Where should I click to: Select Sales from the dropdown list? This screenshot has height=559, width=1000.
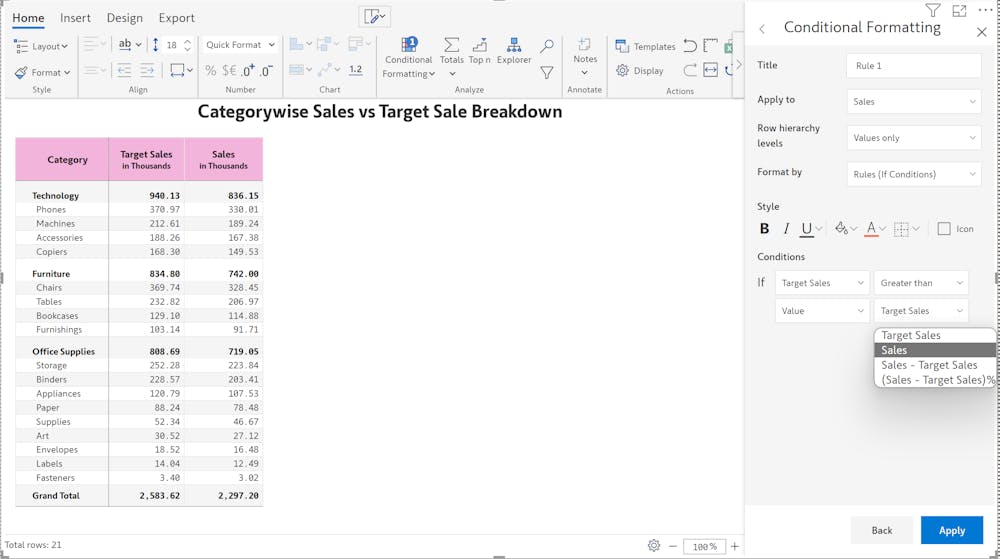pyautogui.click(x=934, y=350)
